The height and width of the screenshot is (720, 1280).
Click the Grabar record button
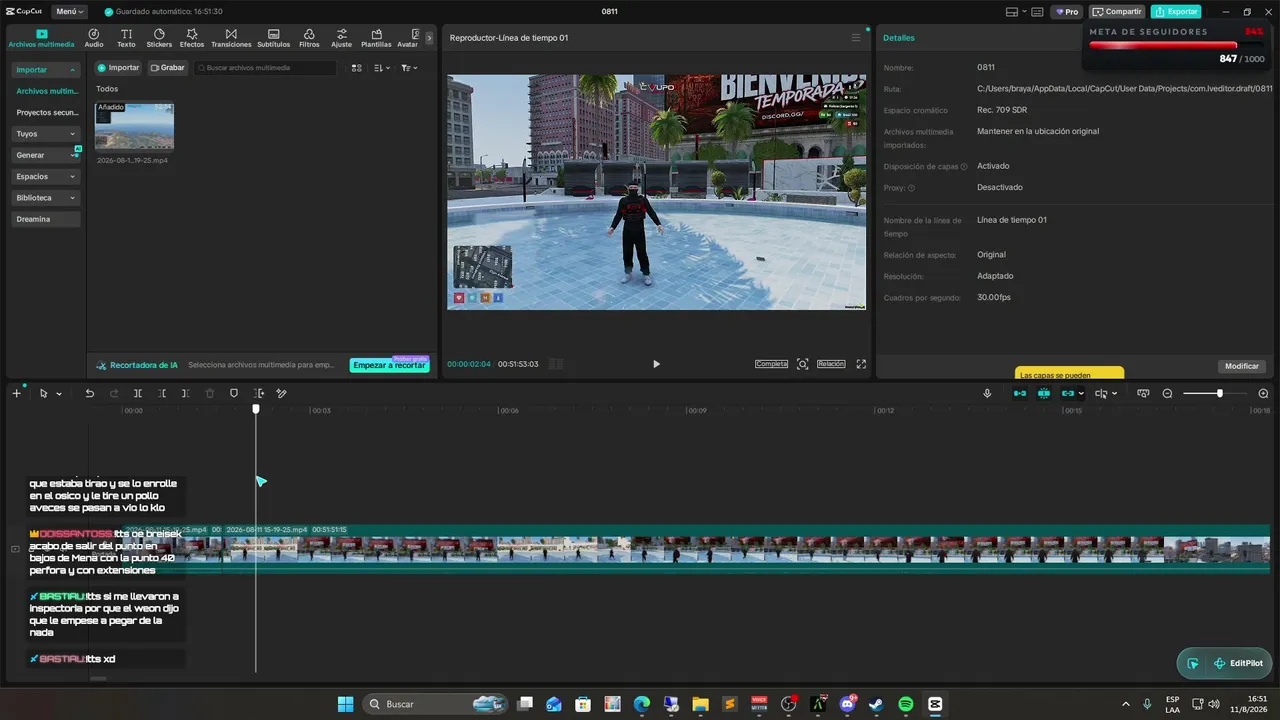point(167,68)
